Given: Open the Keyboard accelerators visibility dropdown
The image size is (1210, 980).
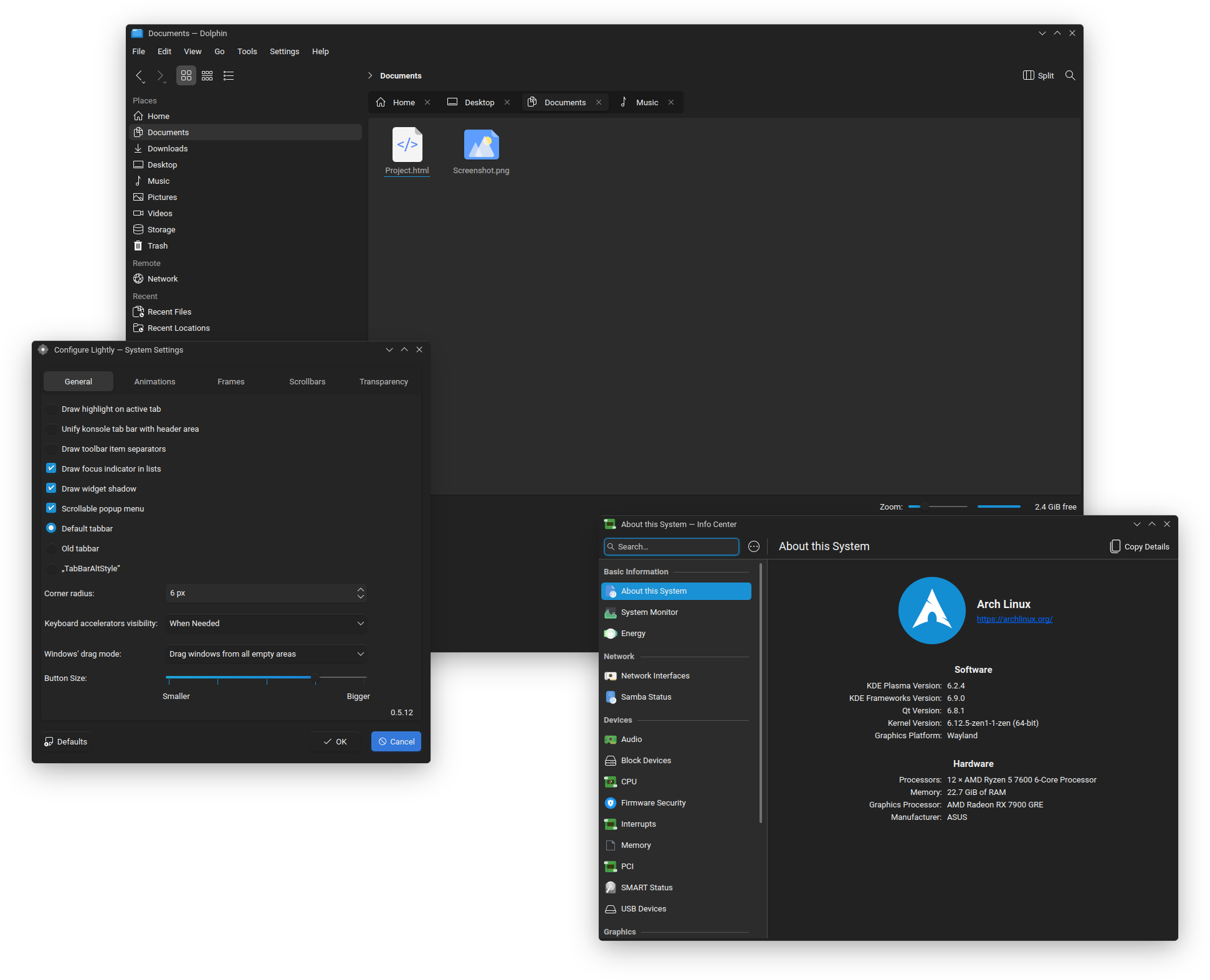Looking at the screenshot, I should 266,623.
